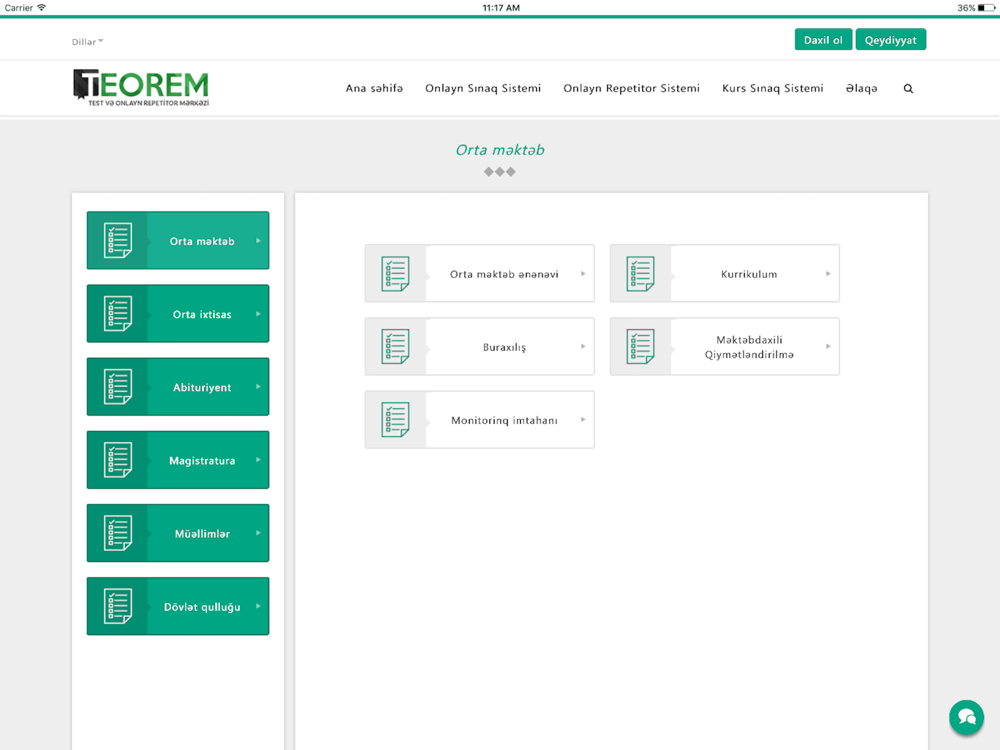Expand arrow on Müəllimlər sidebar item
The image size is (1000, 750).
pos(258,533)
